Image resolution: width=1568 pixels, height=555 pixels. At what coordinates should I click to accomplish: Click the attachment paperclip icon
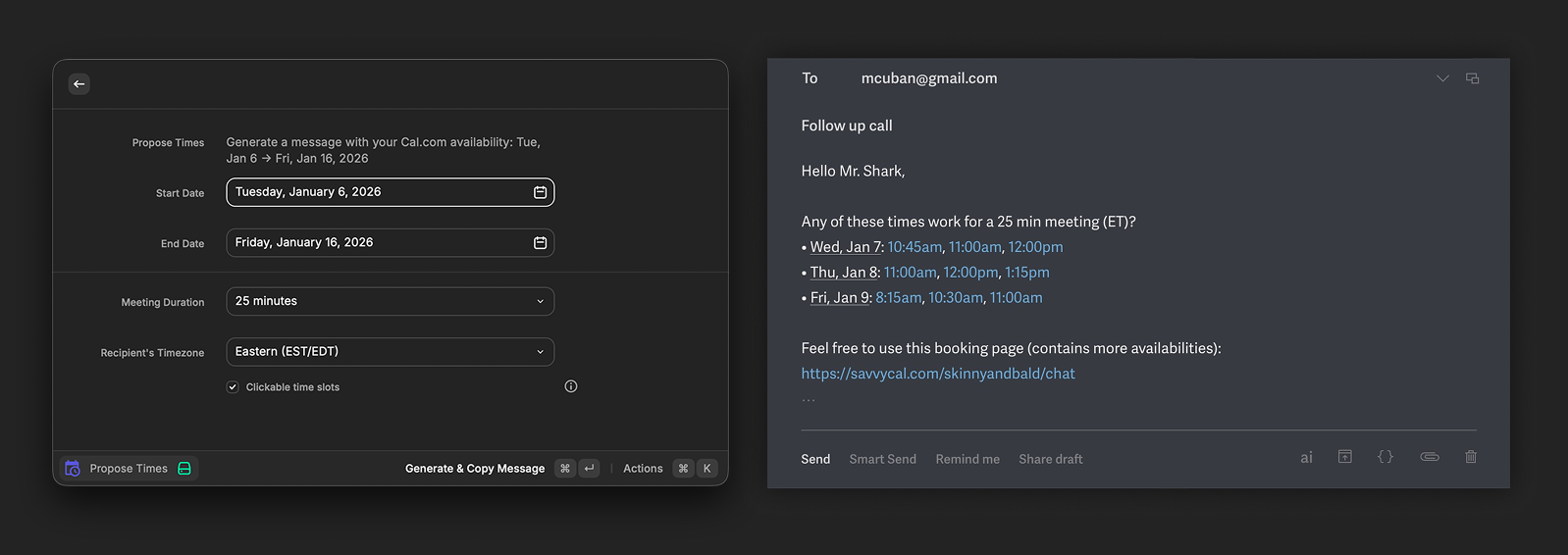(x=1430, y=457)
